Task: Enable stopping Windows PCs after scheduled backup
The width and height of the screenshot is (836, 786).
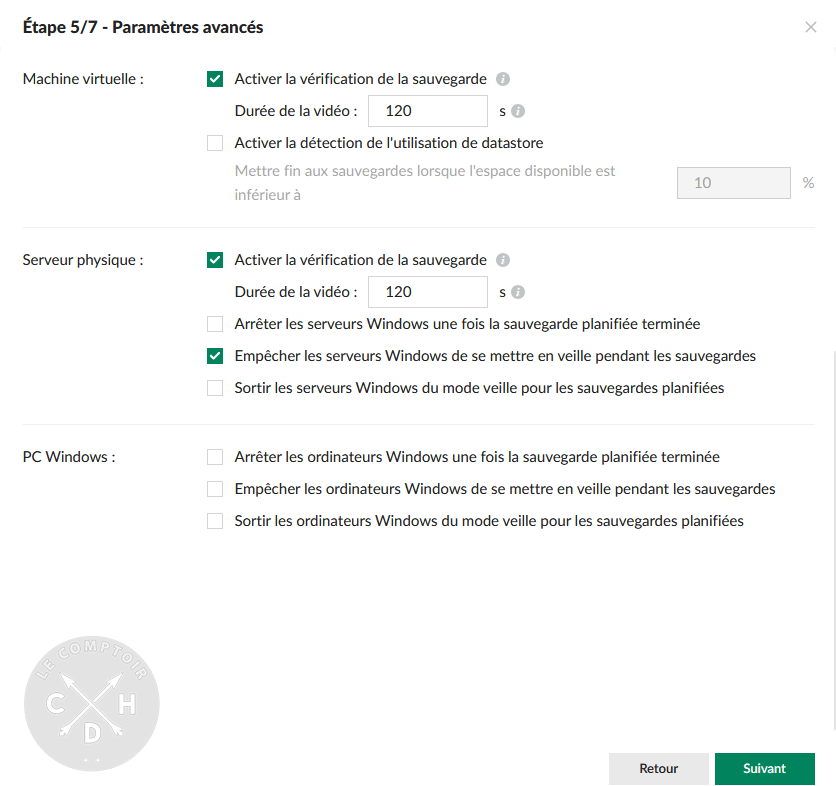Action: [x=214, y=457]
